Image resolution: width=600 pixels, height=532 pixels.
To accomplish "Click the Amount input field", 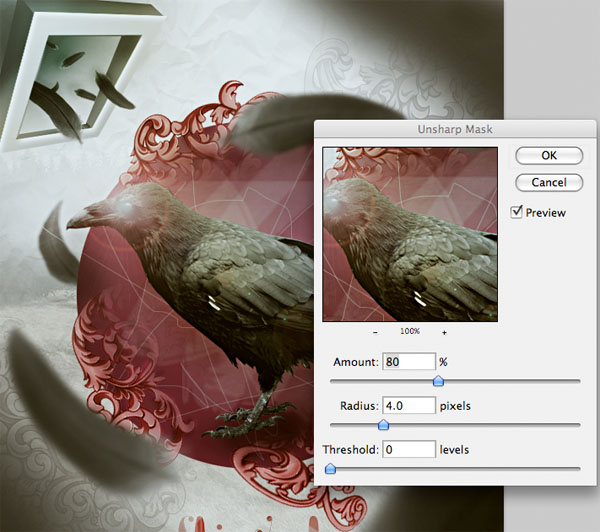I will tap(409, 362).
